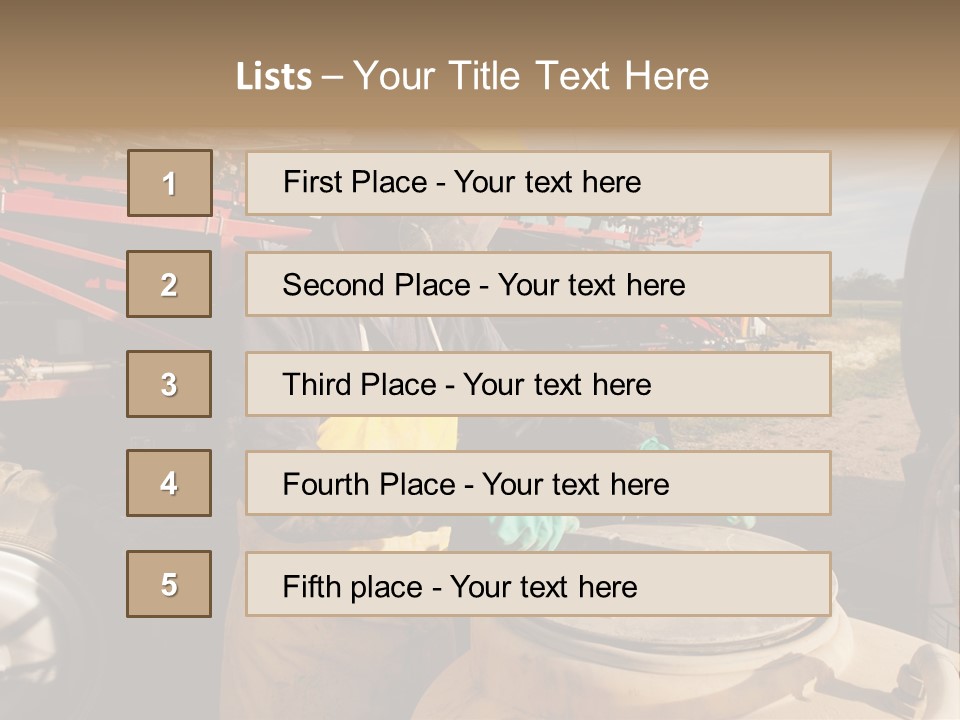Select 'Your Title Text Here' heading text
This screenshot has width=960, height=720.
[x=531, y=76]
